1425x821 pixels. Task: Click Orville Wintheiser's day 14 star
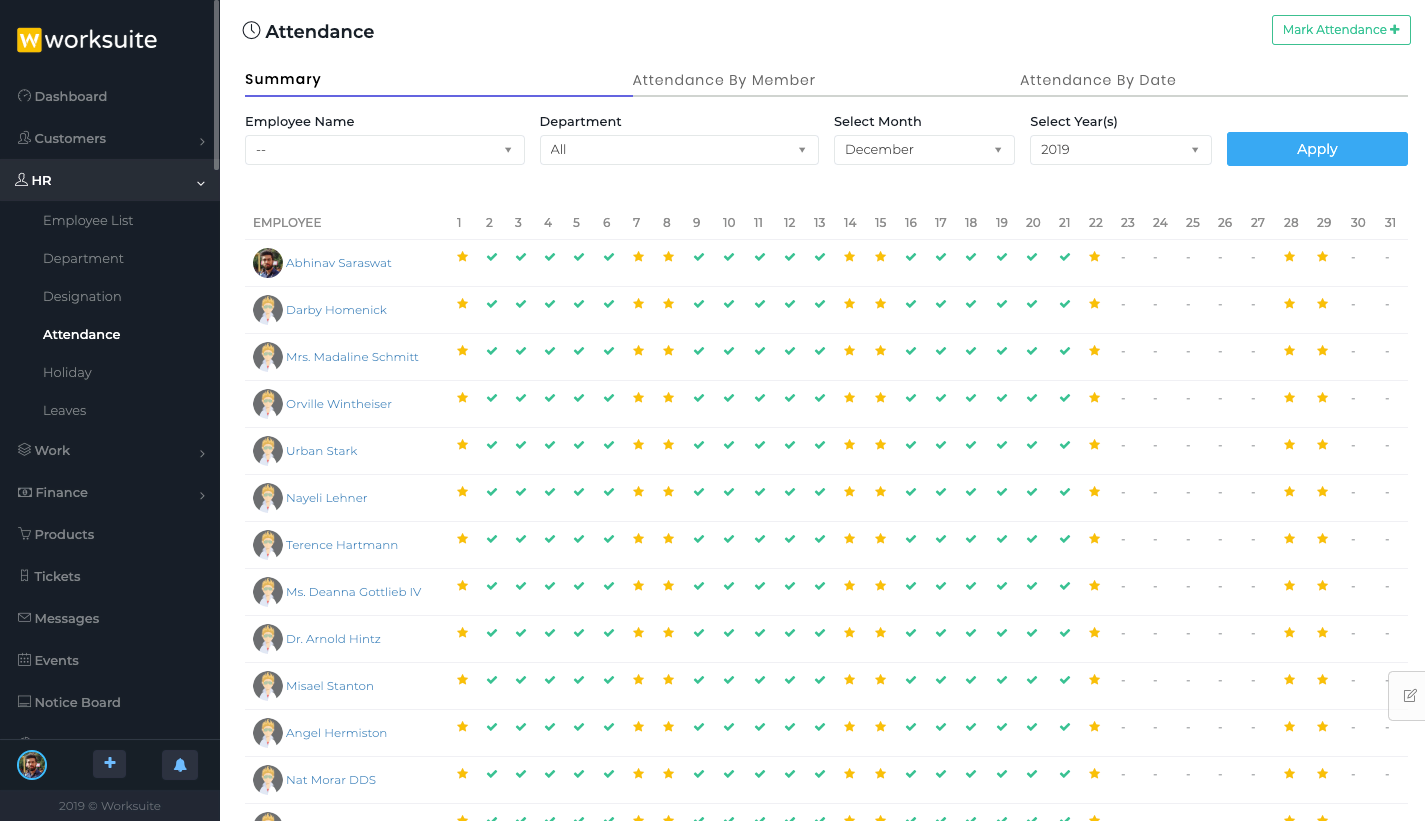click(849, 398)
